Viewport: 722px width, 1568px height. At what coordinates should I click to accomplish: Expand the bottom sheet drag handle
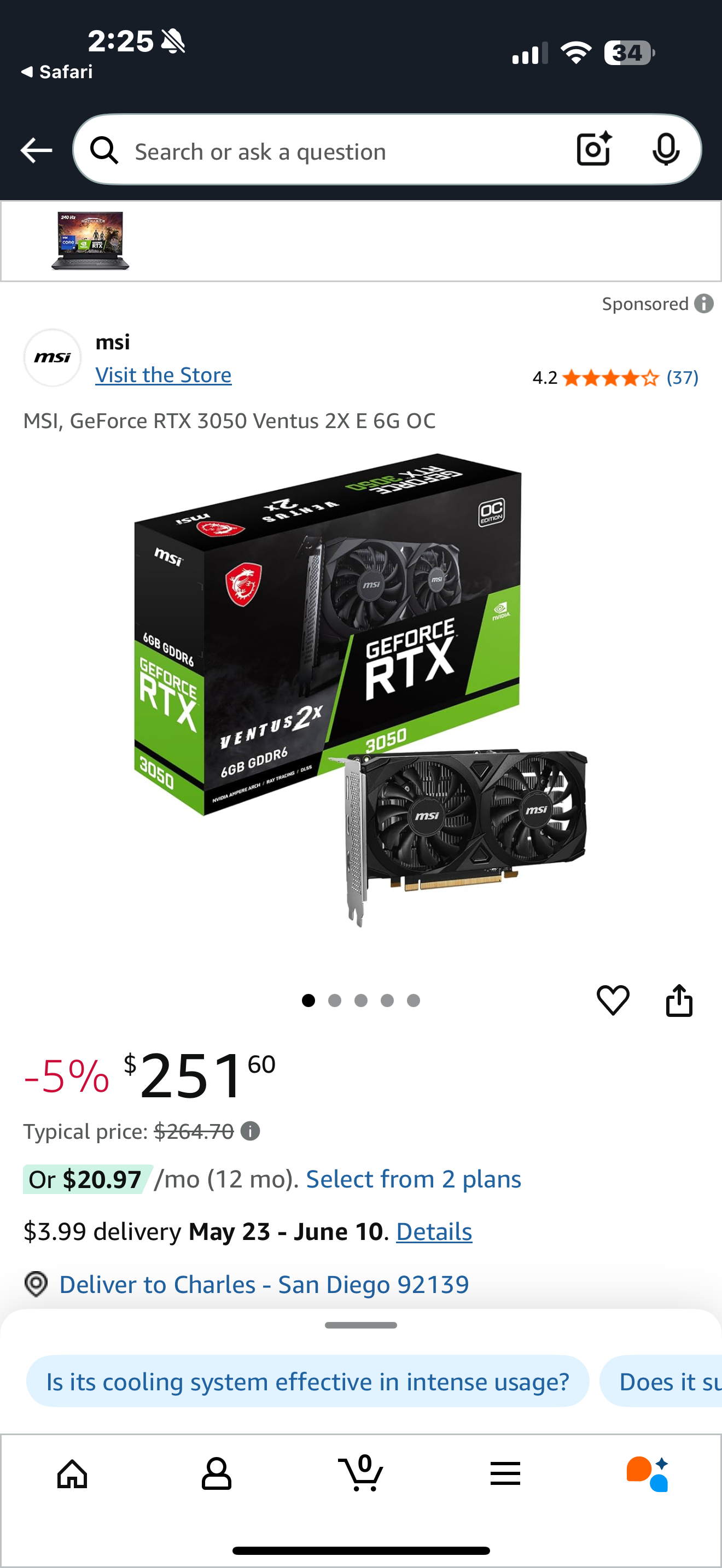[361, 1325]
